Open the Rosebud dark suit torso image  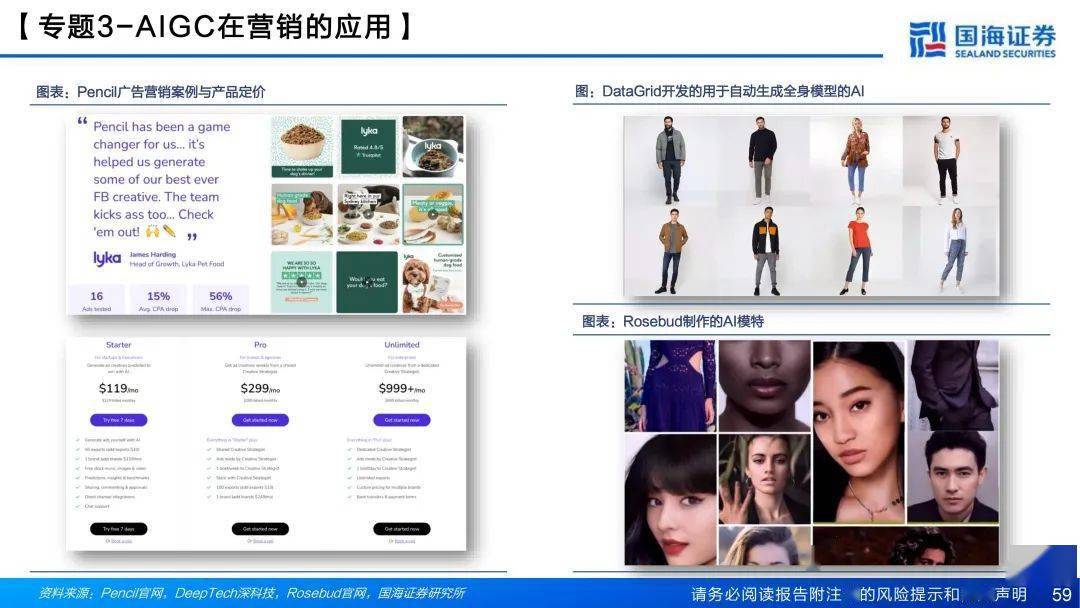(953, 386)
